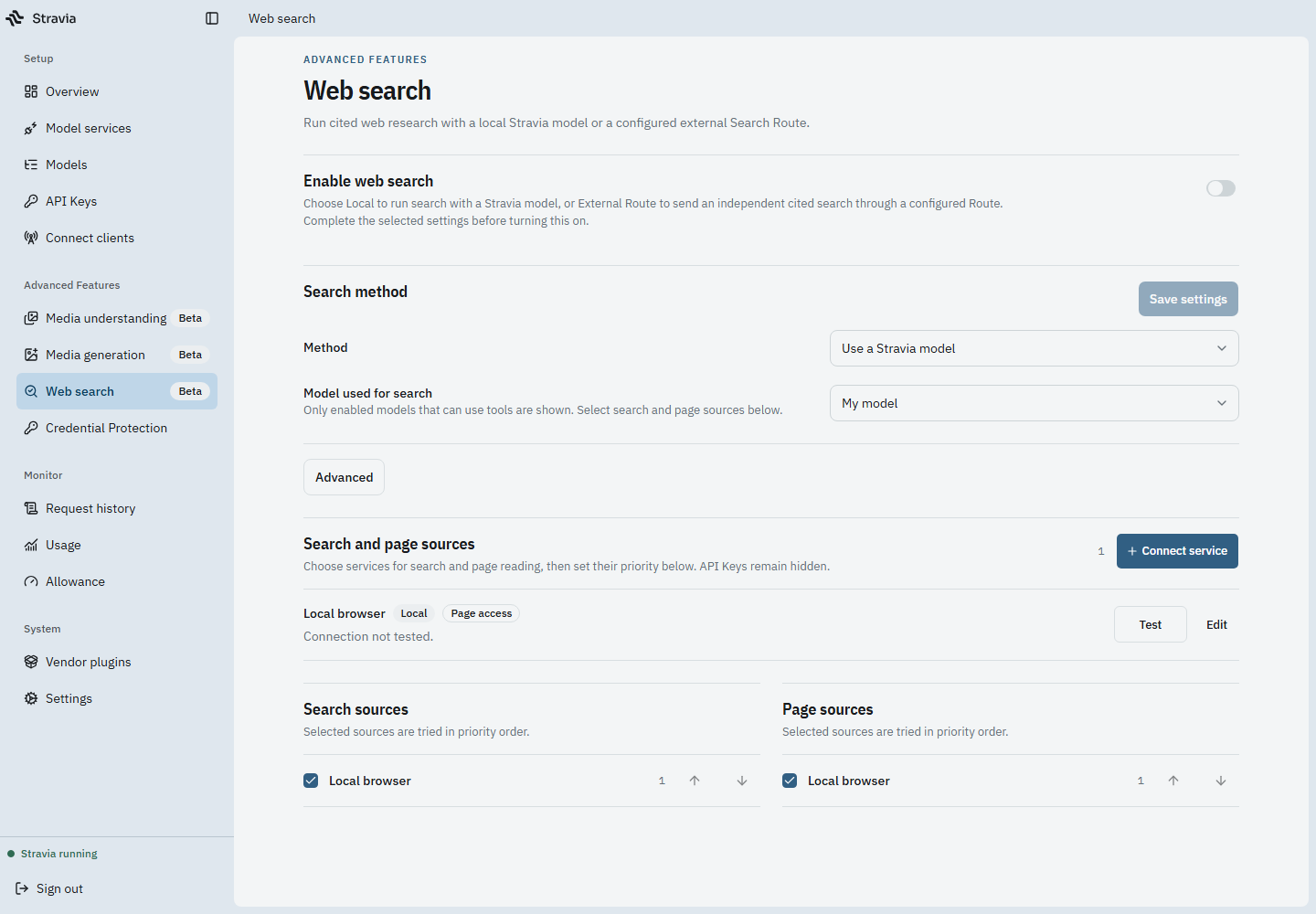Open the Model used for search dropdown
Screen dimensions: 1316x914
point(1034,403)
